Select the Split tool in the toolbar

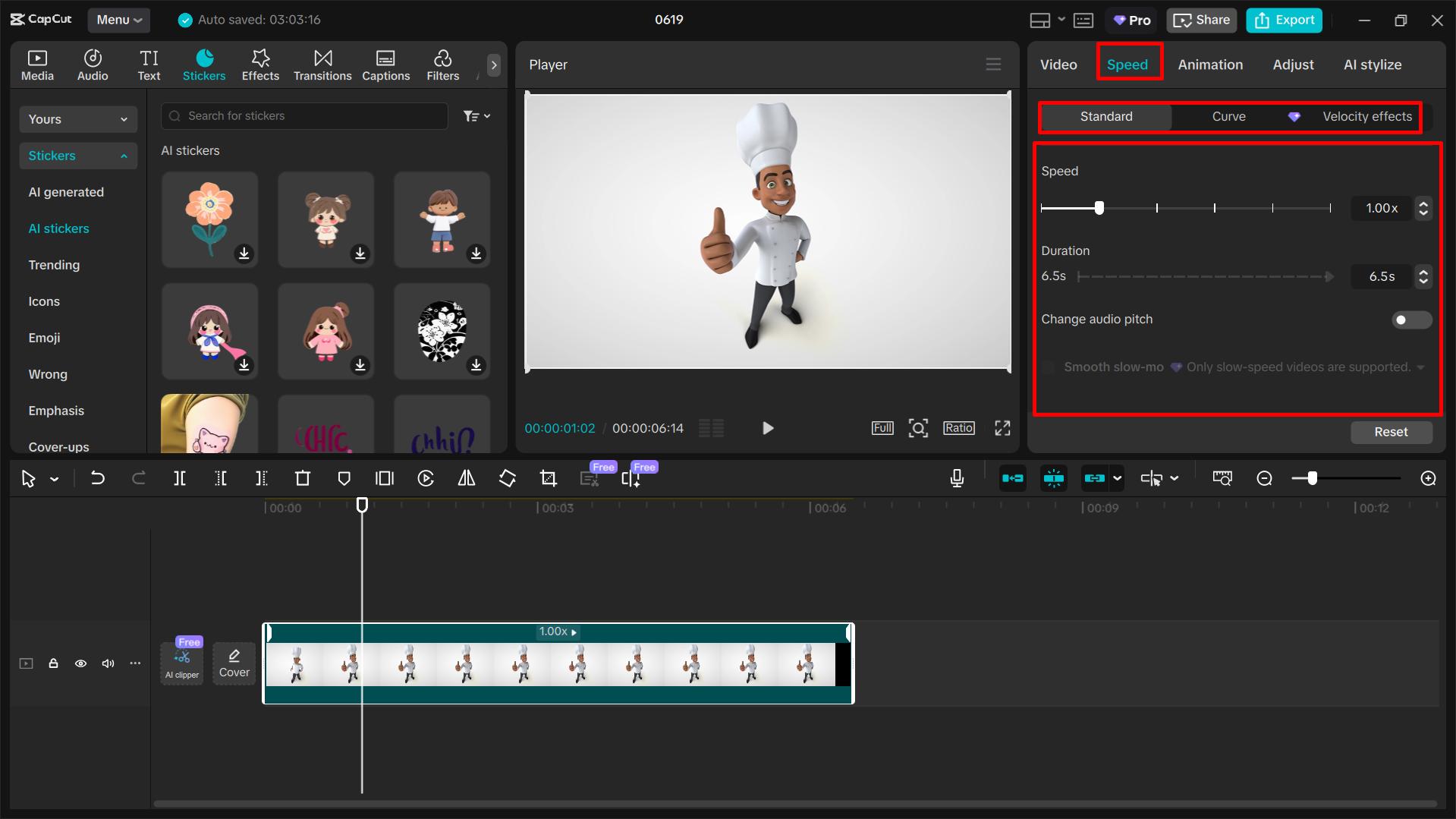(180, 478)
